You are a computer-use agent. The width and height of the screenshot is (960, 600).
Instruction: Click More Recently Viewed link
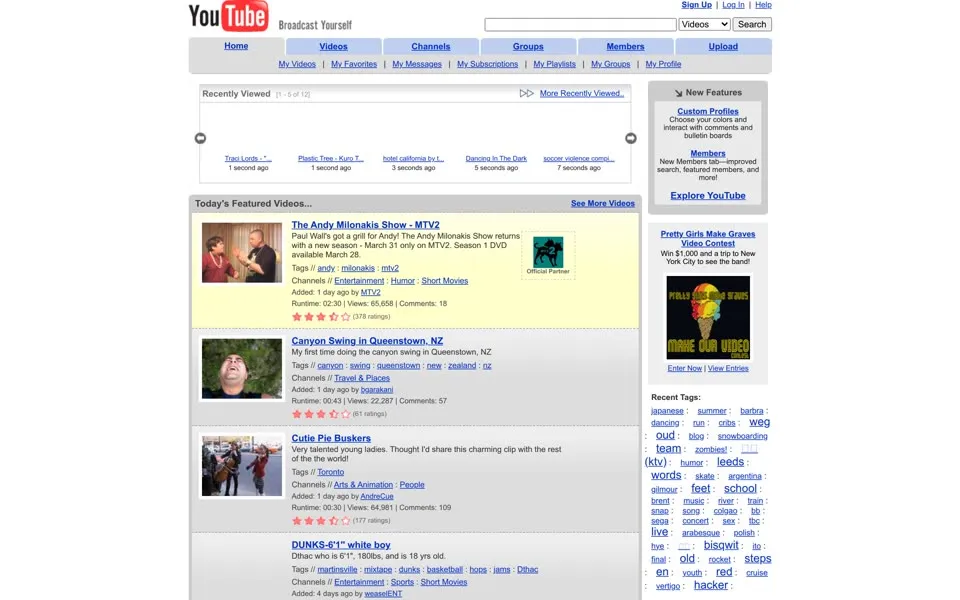tap(582, 93)
